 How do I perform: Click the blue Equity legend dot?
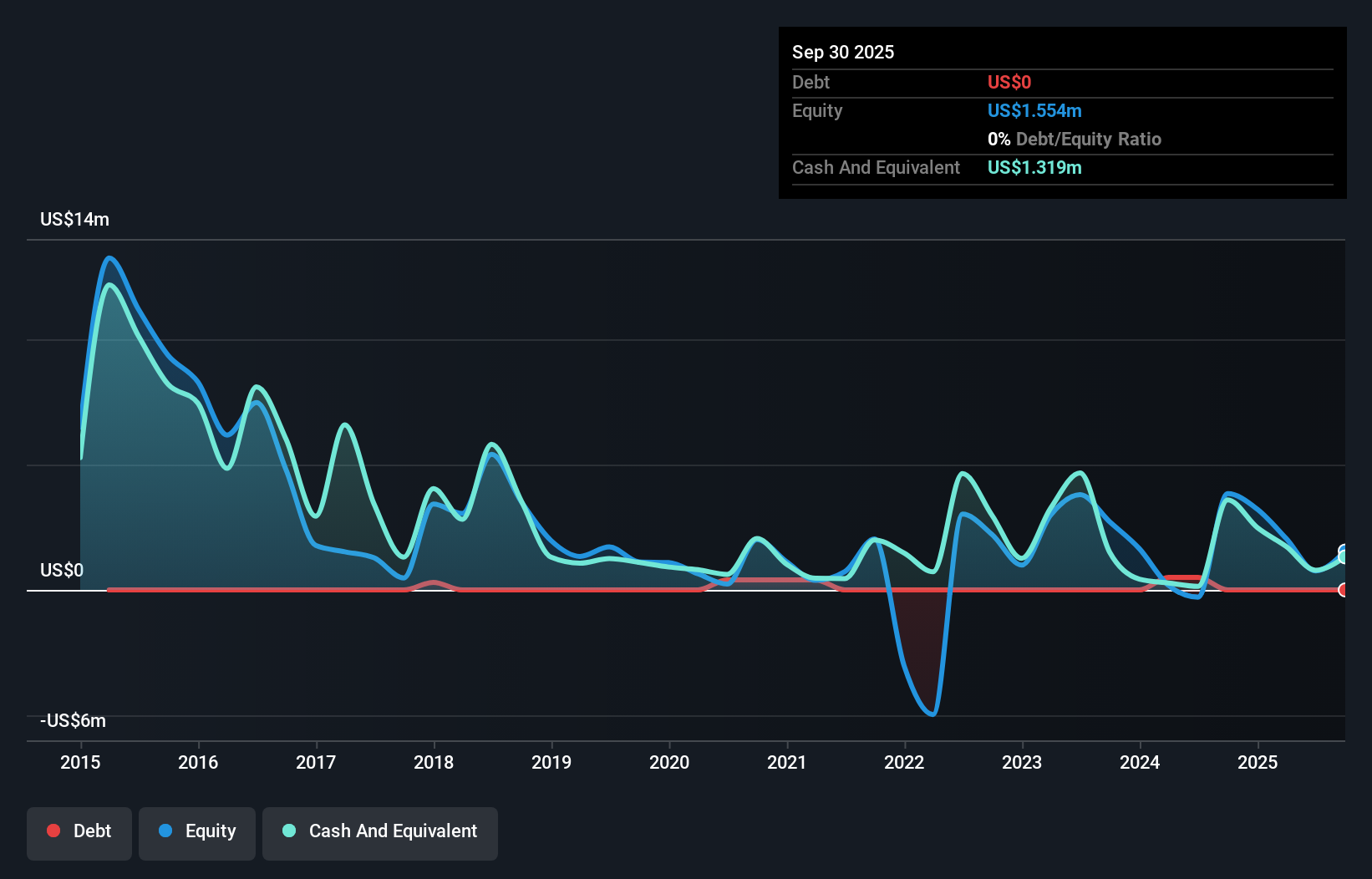point(165,831)
